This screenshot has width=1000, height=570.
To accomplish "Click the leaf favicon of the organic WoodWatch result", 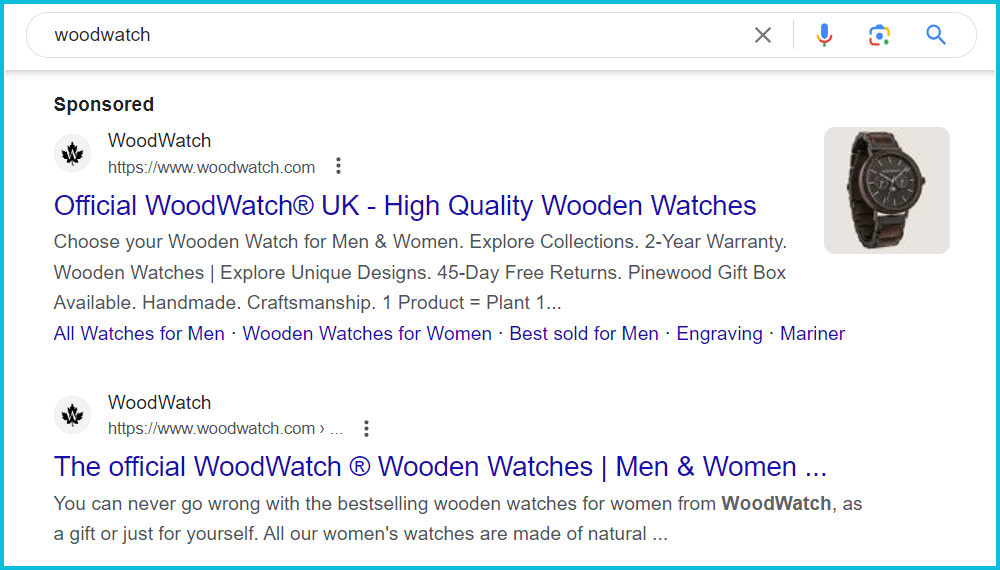I will pyautogui.click(x=72, y=415).
